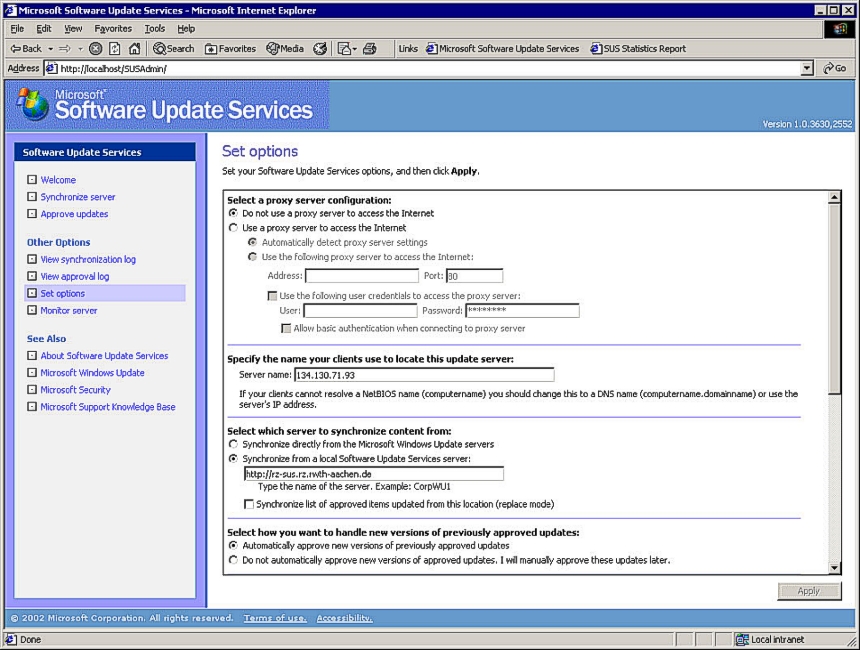Image resolution: width=860 pixels, height=650 pixels.
Task: Open the Microsoft Software Update Services links shortcut
Action: [x=502, y=49]
